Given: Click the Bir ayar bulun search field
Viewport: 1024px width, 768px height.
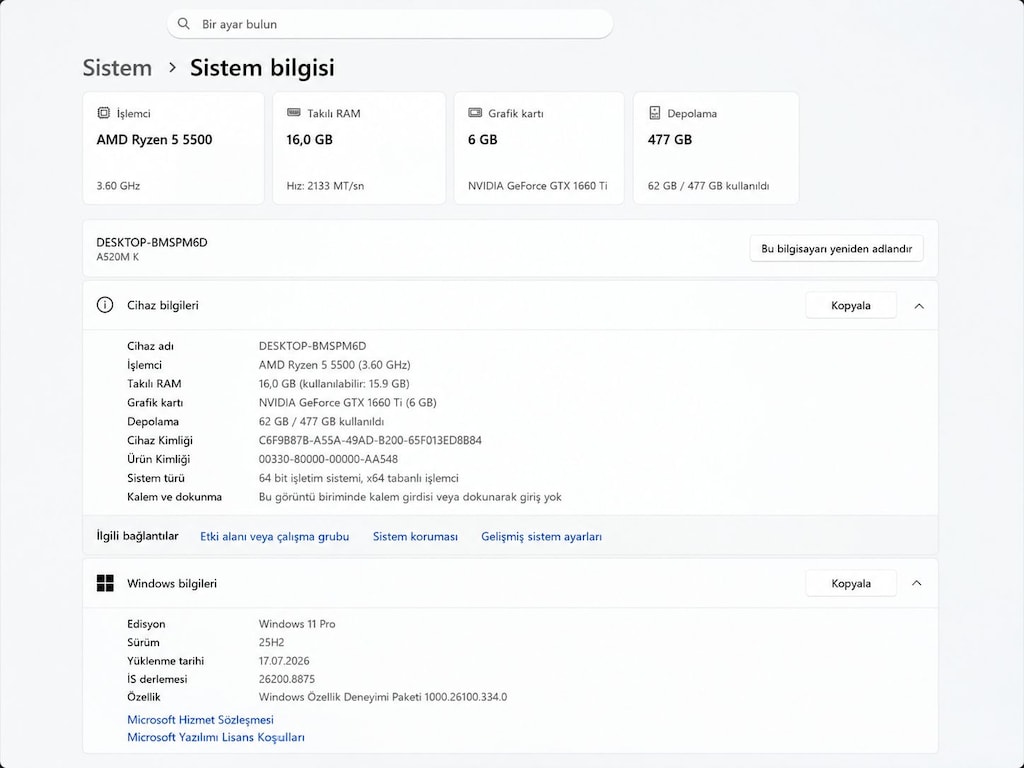Looking at the screenshot, I should pos(390,24).
